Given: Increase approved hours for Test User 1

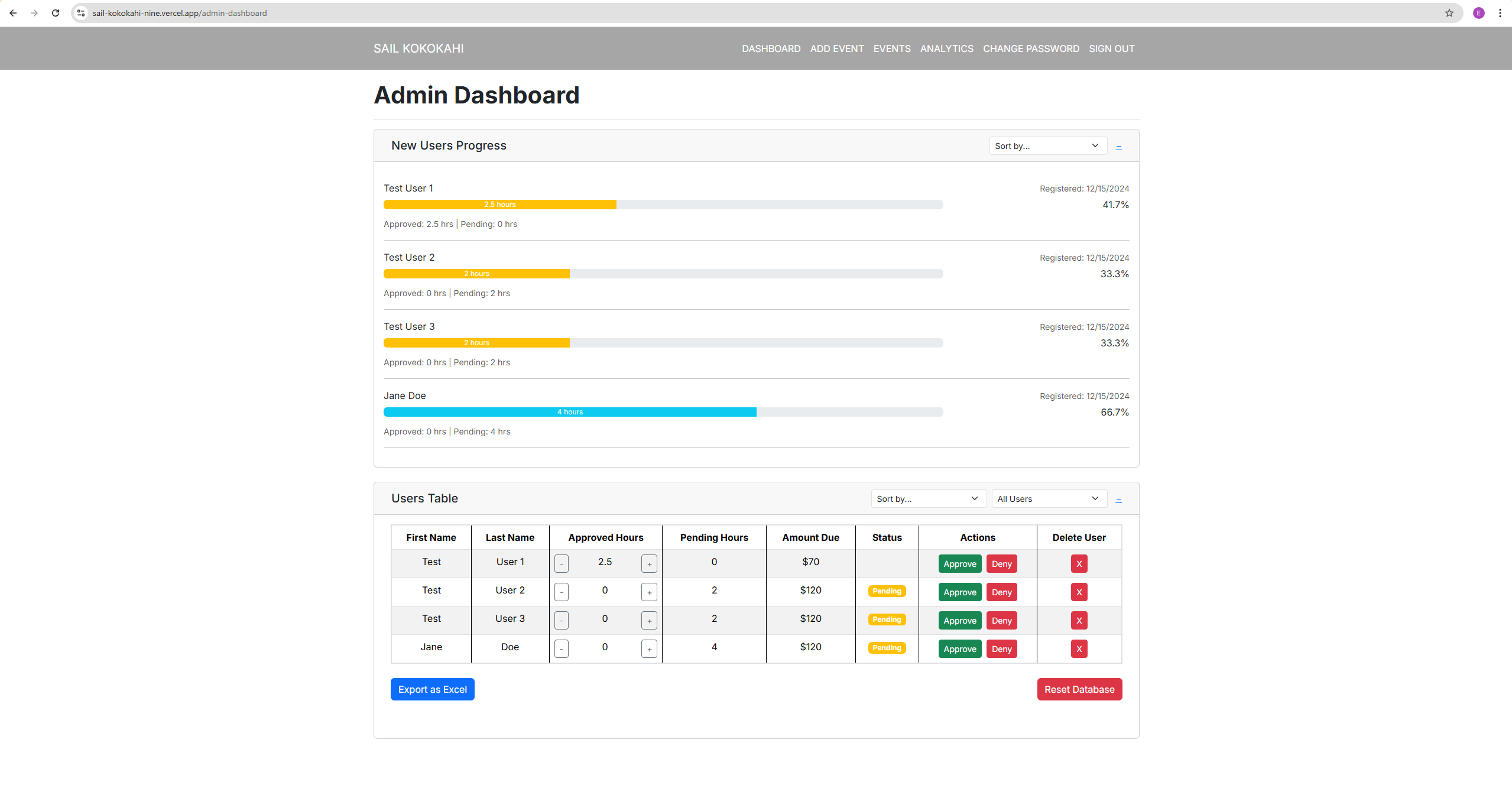Looking at the screenshot, I should 649,564.
